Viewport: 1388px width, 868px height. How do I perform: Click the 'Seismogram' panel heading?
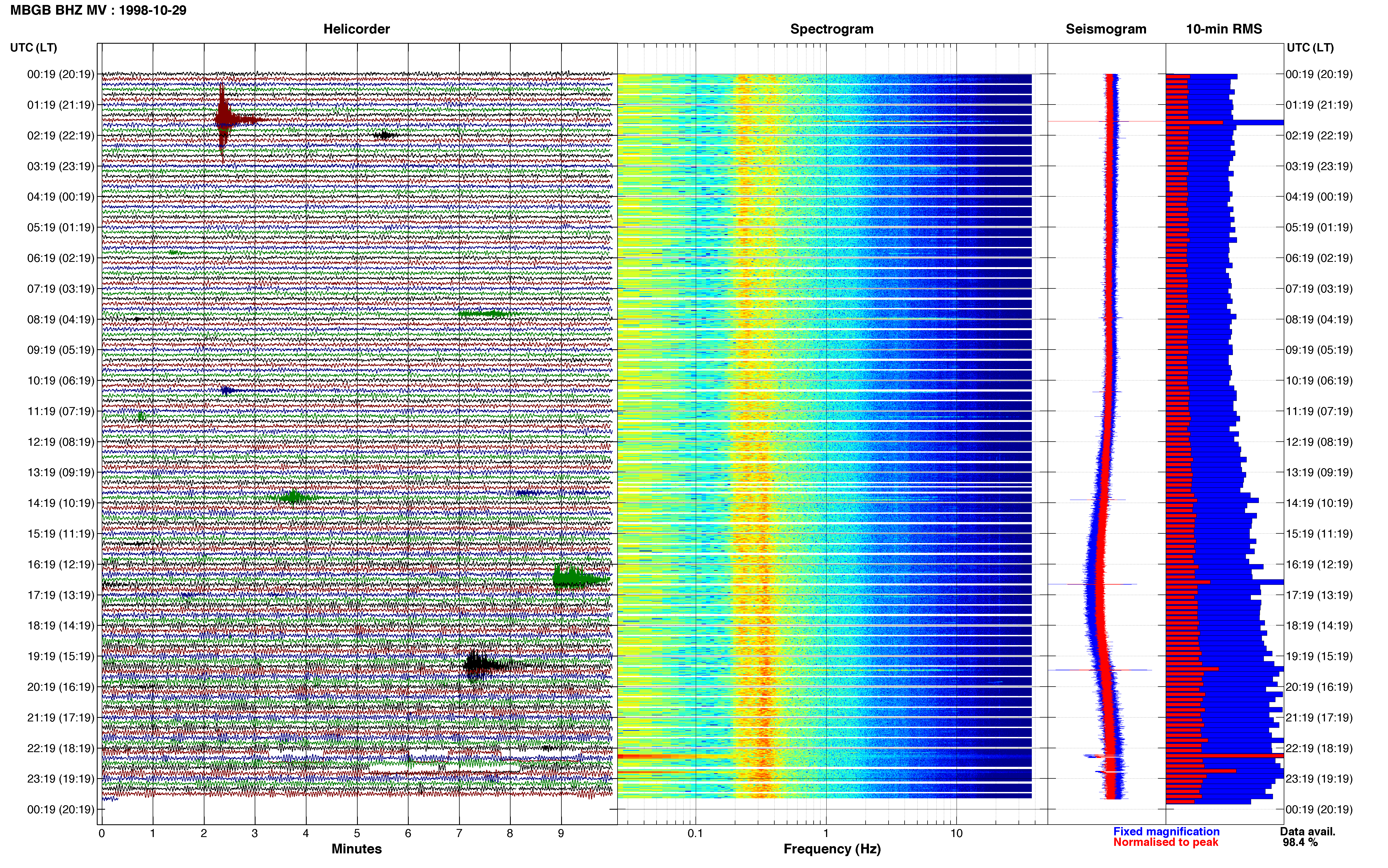click(x=1106, y=29)
